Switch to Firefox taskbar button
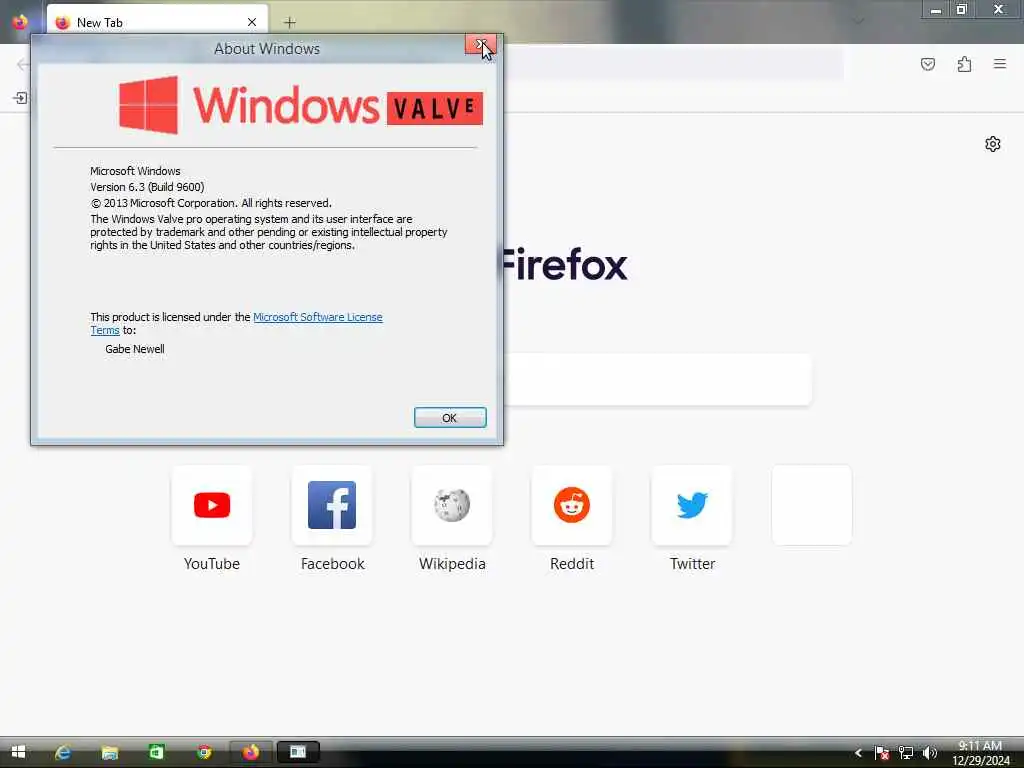Image resolution: width=1024 pixels, height=768 pixels. [251, 752]
